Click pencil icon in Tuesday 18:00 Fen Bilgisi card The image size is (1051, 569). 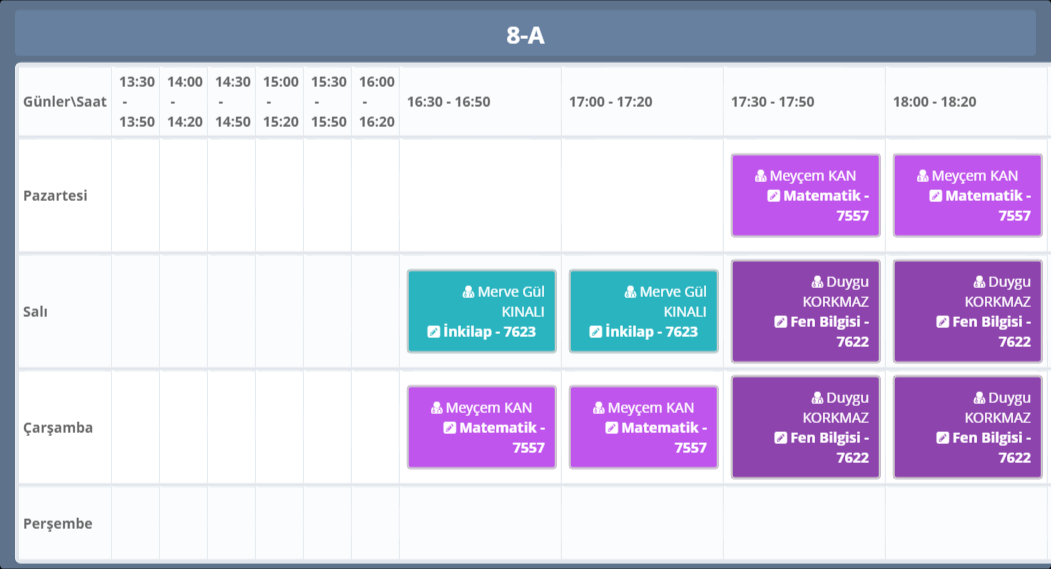[943, 322]
